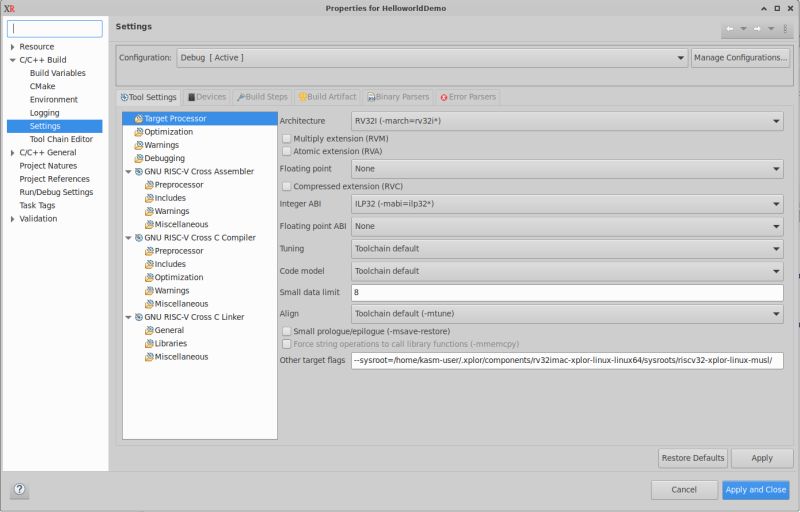Open the Floating point ABI dropdown
This screenshot has width=800, height=512.
tap(567, 226)
